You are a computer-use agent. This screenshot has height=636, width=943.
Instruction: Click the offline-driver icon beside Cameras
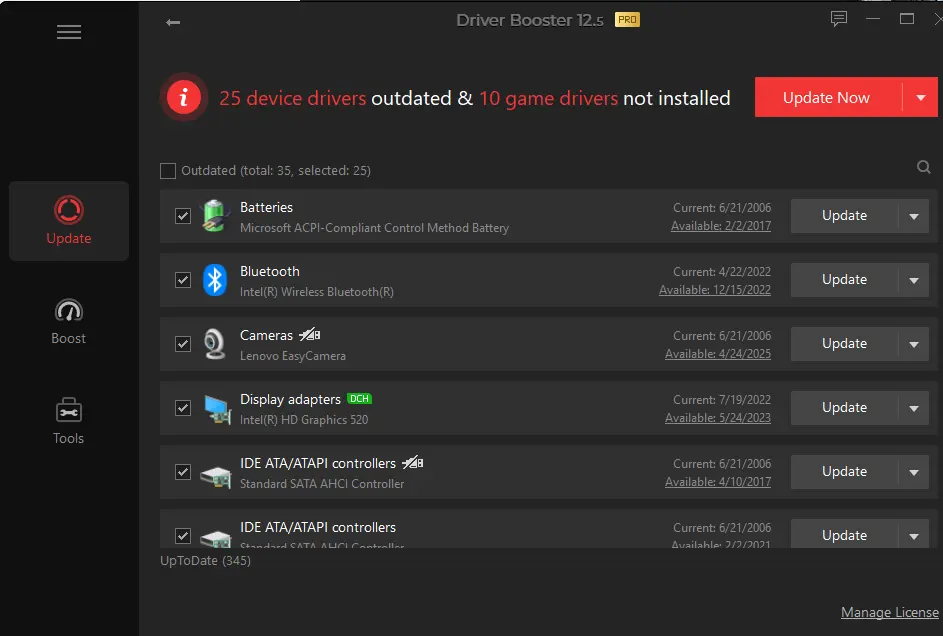[310, 334]
